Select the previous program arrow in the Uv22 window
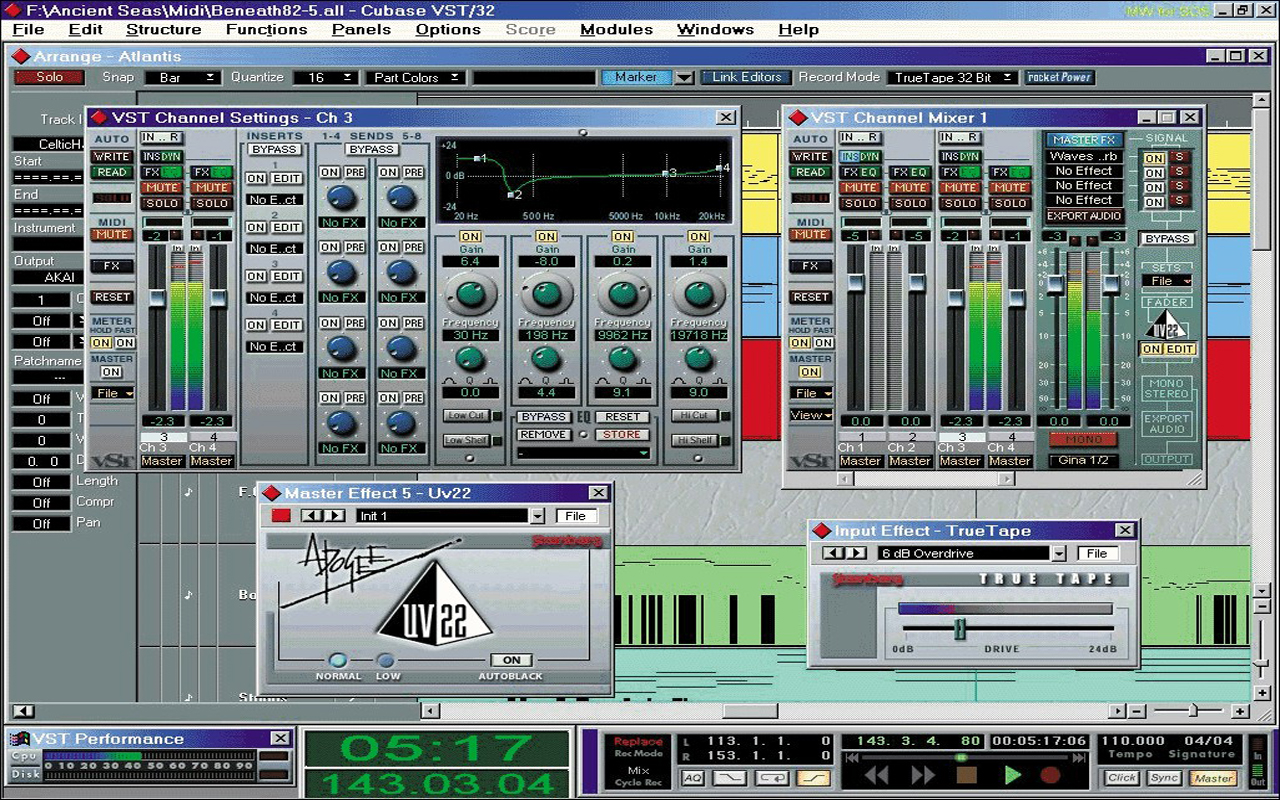 pyautogui.click(x=311, y=516)
